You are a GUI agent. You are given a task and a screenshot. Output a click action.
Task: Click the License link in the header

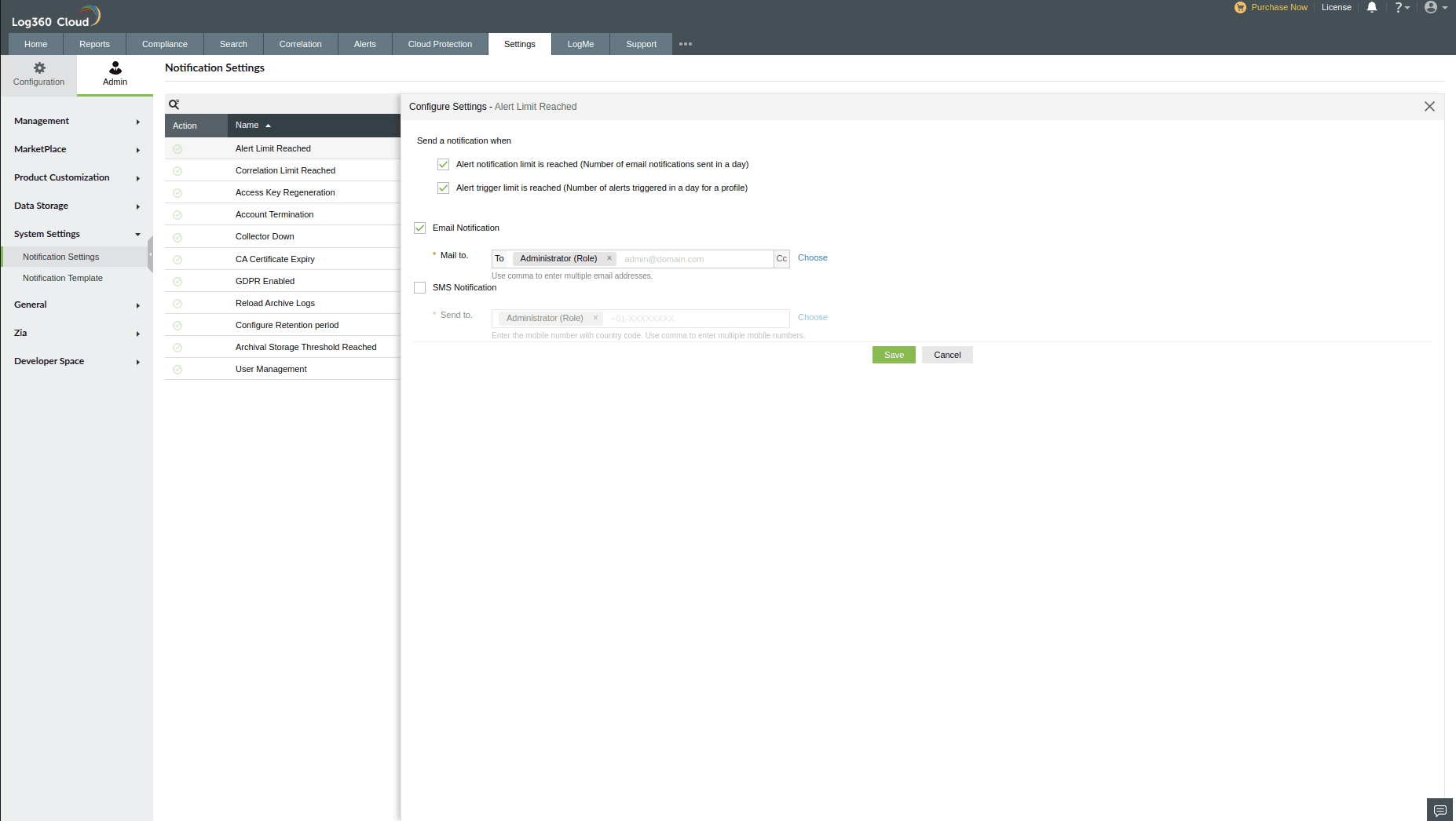[1336, 7]
